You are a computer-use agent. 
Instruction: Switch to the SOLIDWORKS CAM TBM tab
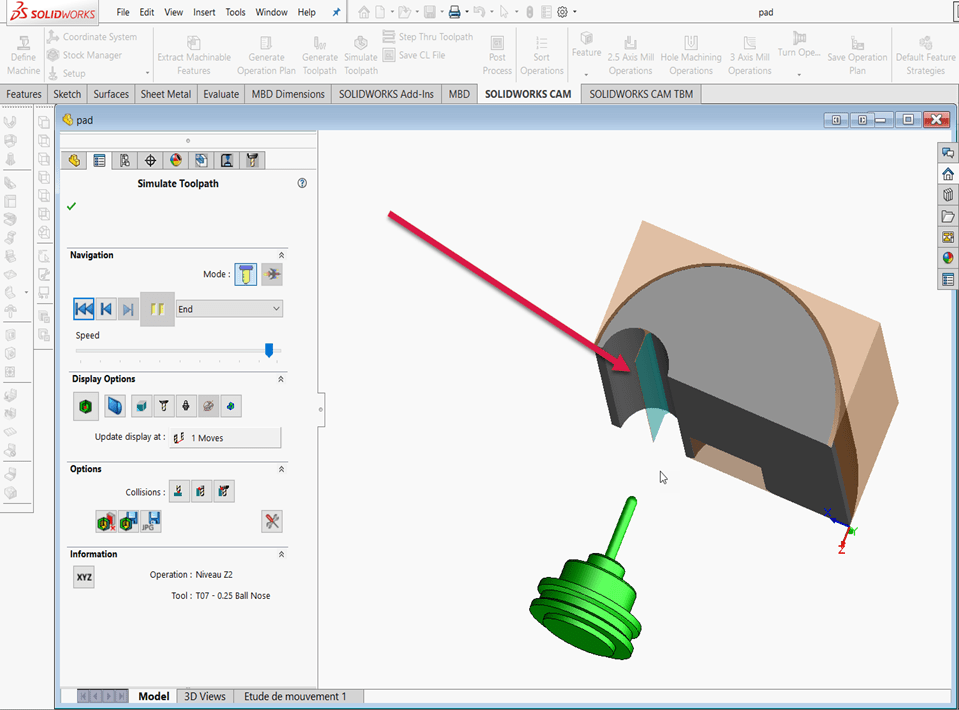click(x=641, y=94)
